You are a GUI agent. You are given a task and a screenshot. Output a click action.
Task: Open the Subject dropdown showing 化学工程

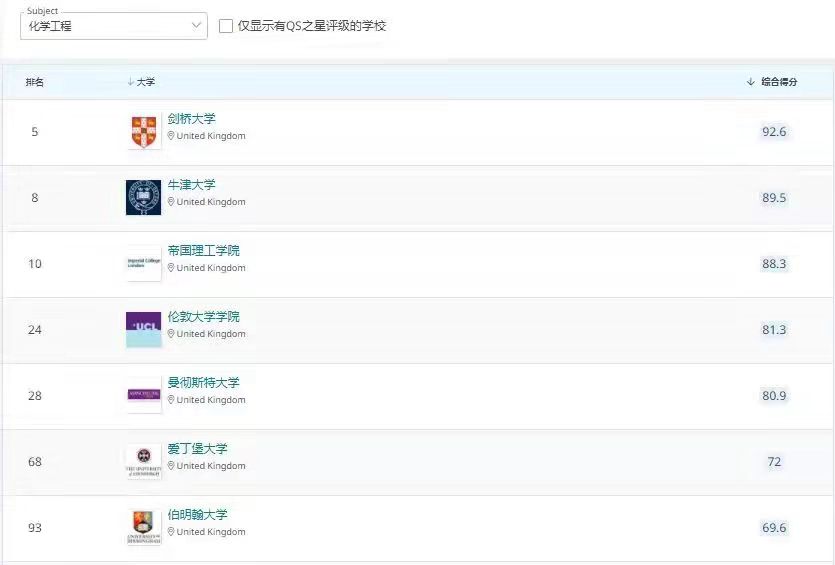113,26
